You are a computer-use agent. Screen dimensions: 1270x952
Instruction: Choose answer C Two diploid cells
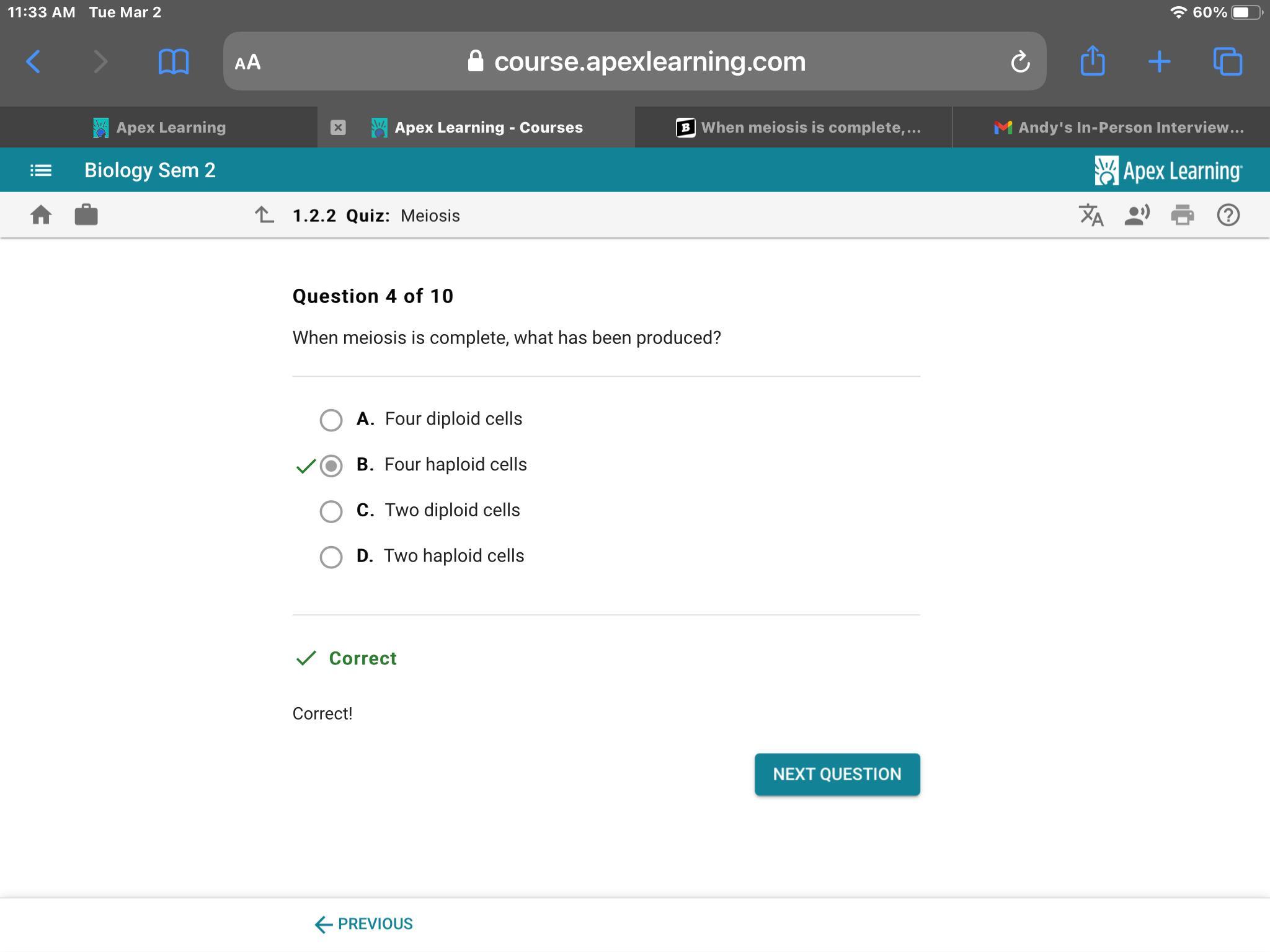click(331, 511)
